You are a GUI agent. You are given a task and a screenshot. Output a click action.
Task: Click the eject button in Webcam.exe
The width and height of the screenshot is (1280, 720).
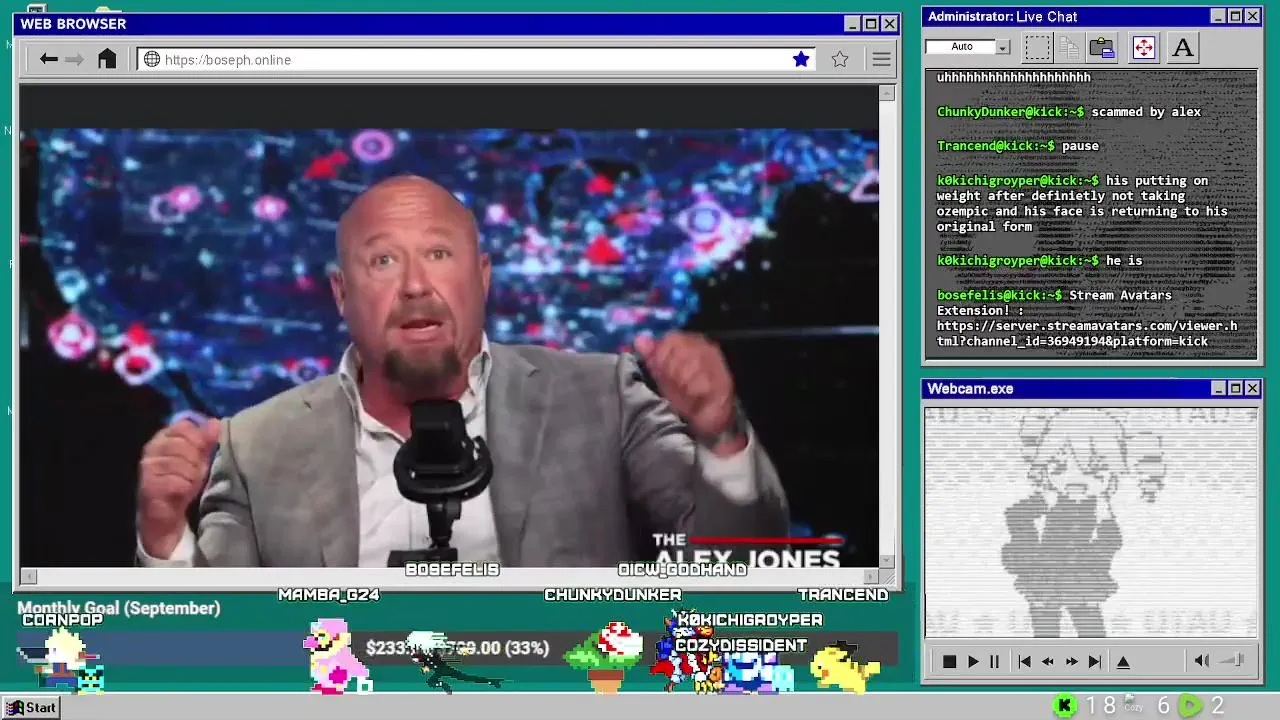[x=1123, y=662]
